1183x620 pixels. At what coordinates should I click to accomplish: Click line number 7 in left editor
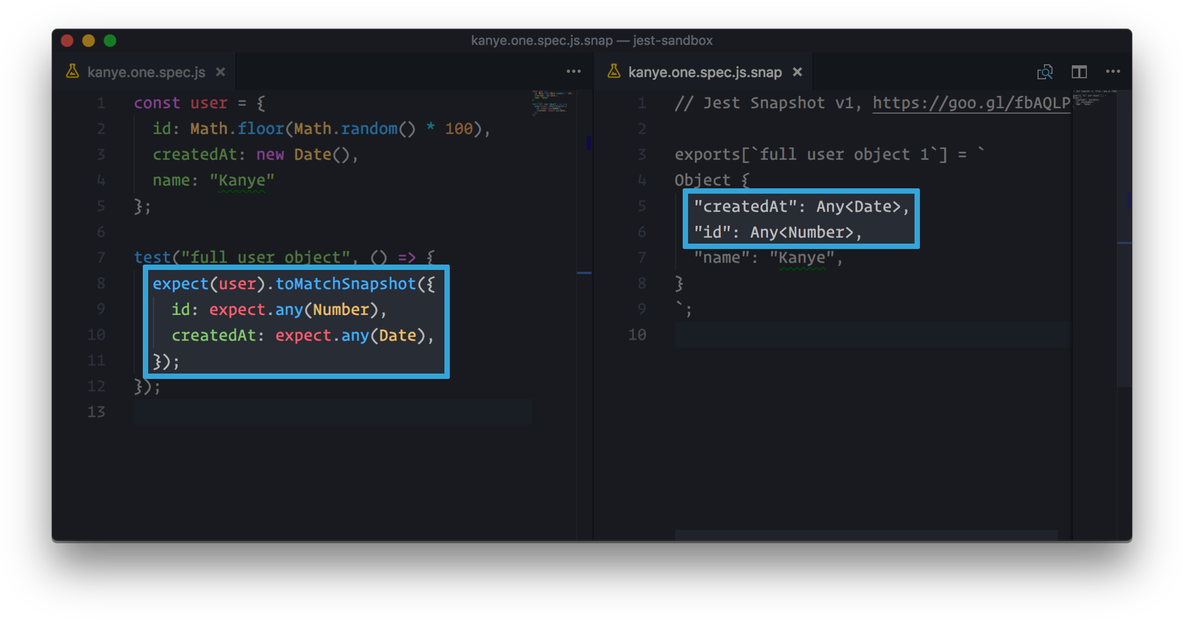point(100,258)
